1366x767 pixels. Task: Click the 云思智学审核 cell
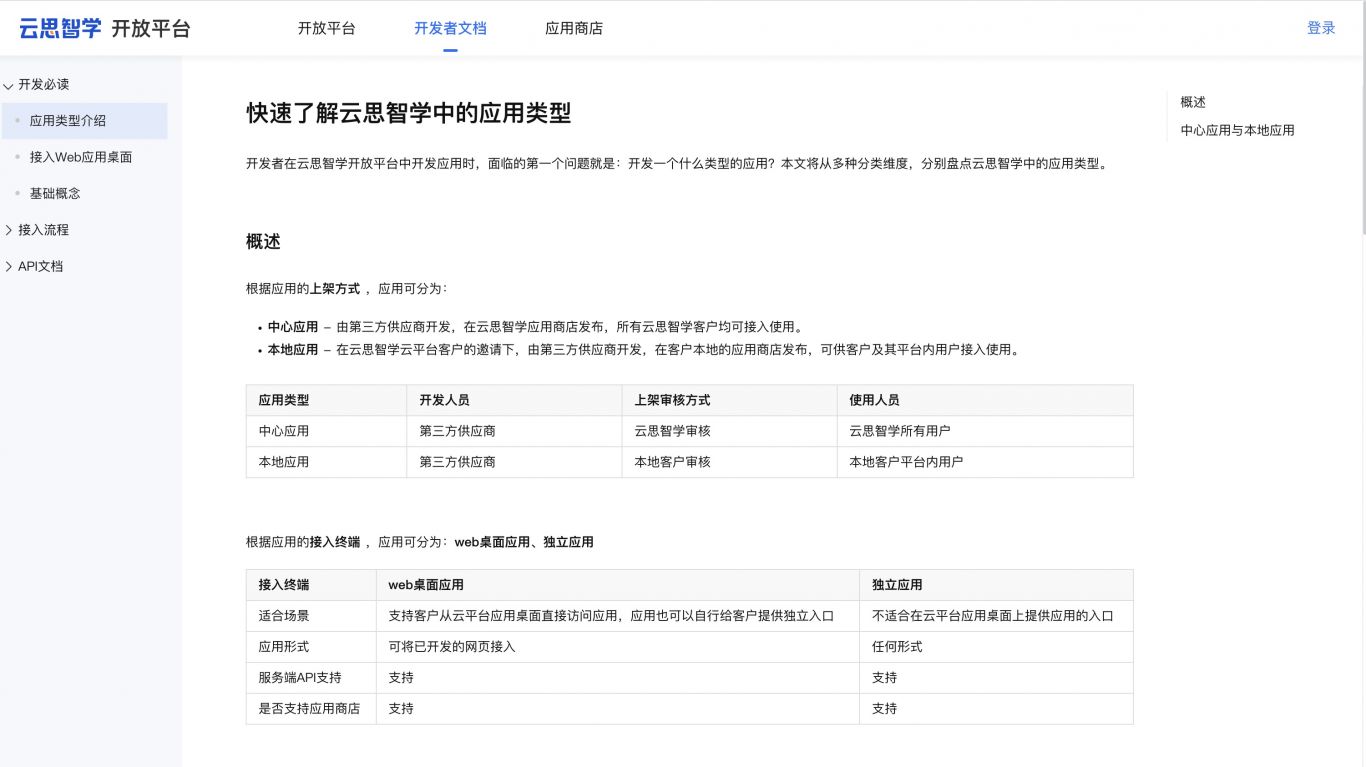pyautogui.click(x=729, y=431)
